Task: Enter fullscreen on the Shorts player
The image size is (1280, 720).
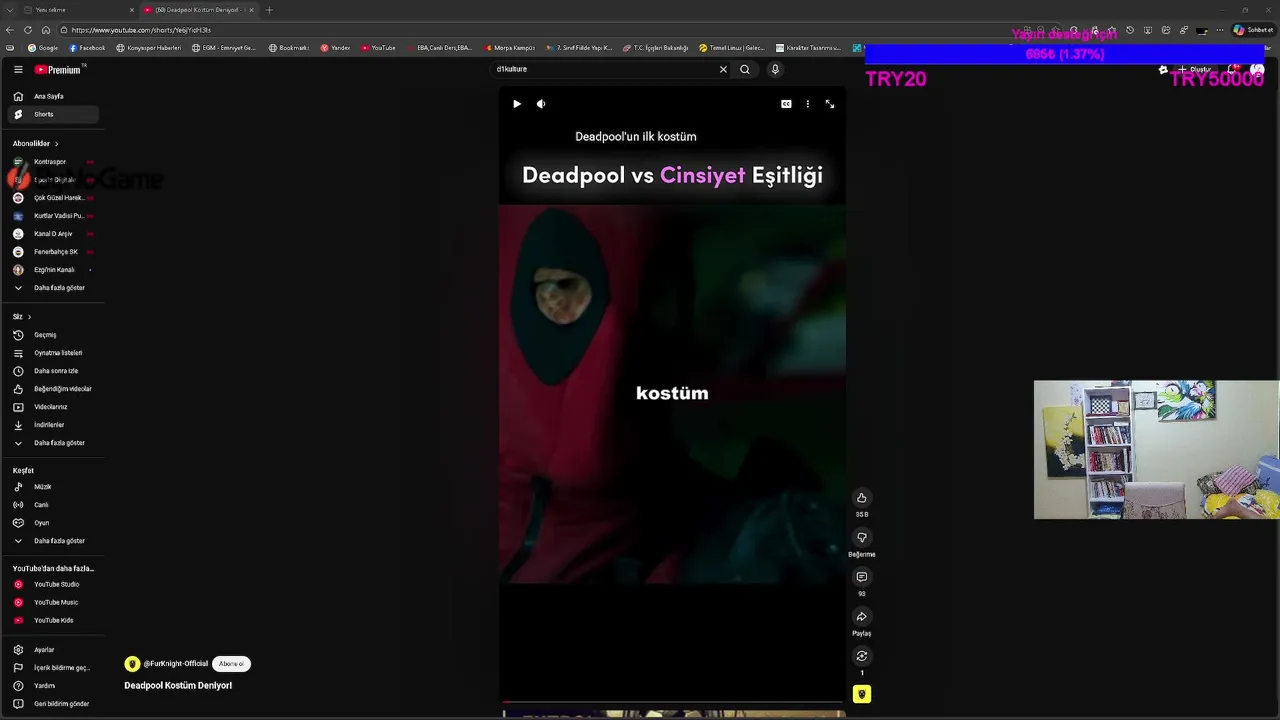Action: coord(830,104)
